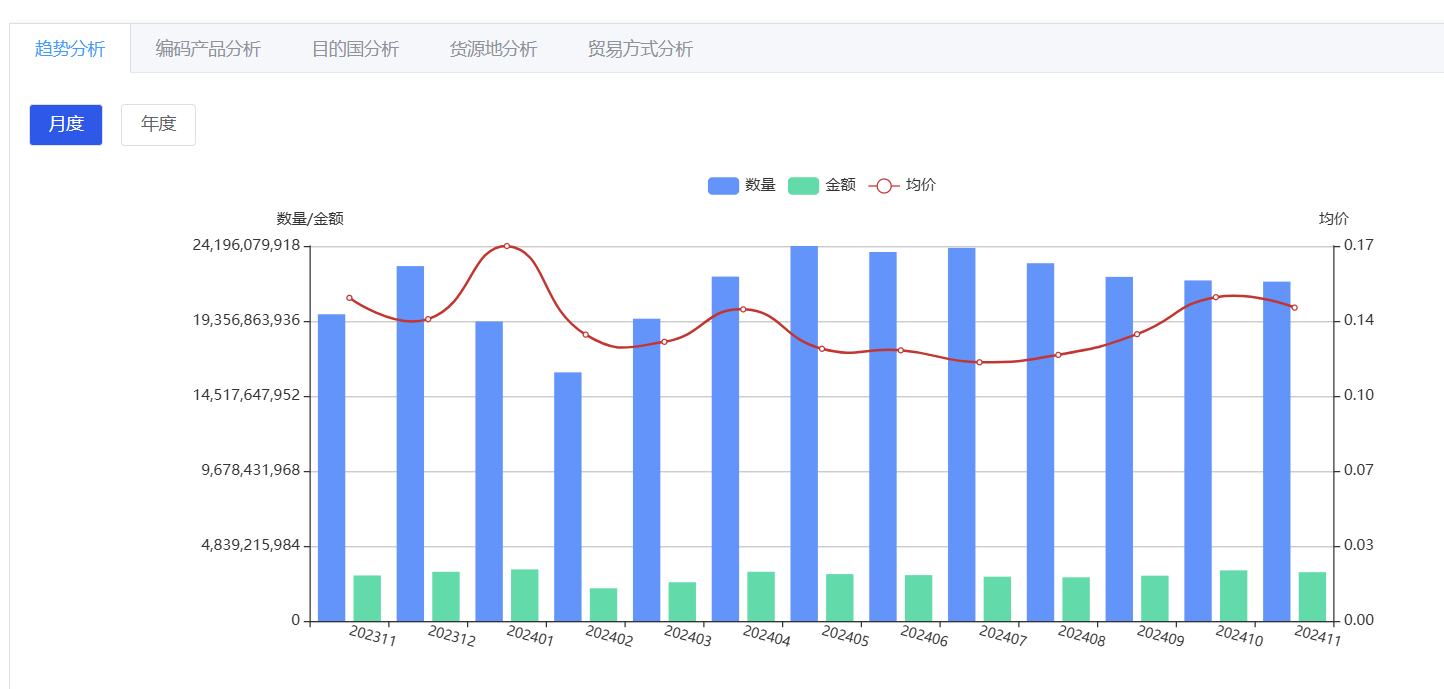Click the red 均价 legend marker icon
Image resolution: width=1444 pixels, height=689 pixels.
[883, 185]
